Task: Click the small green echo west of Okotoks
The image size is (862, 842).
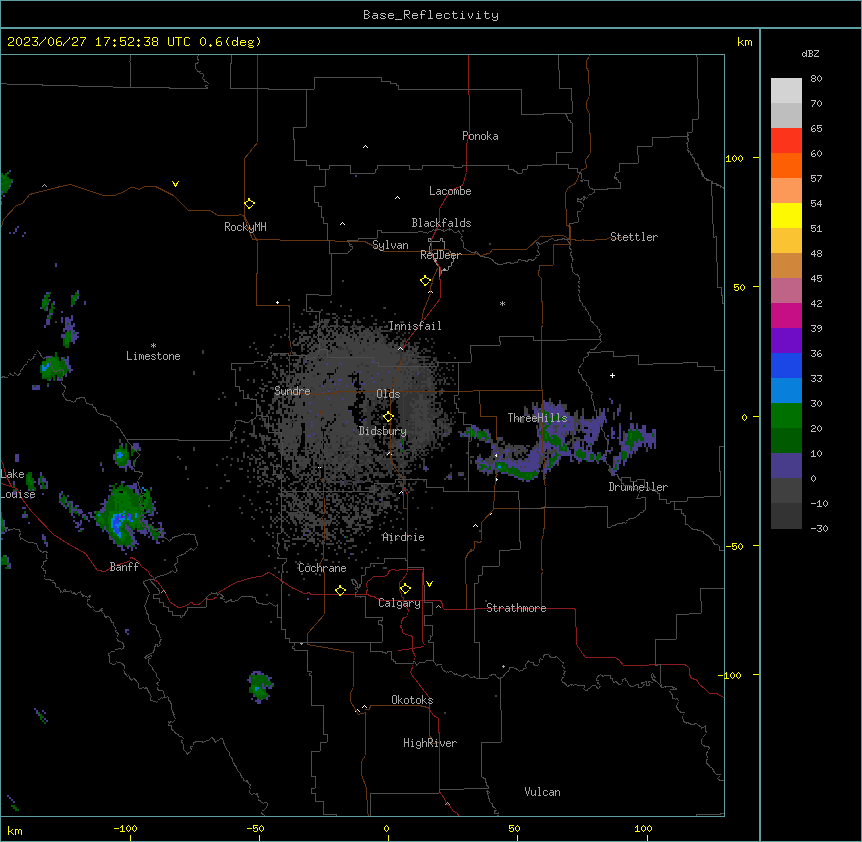Action: click(x=260, y=686)
